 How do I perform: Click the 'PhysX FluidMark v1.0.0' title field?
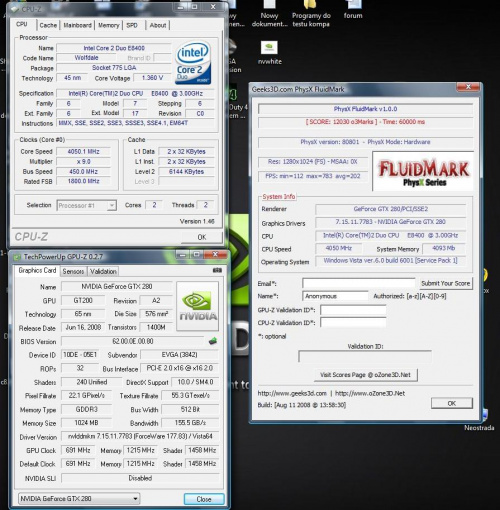[x=365, y=109]
